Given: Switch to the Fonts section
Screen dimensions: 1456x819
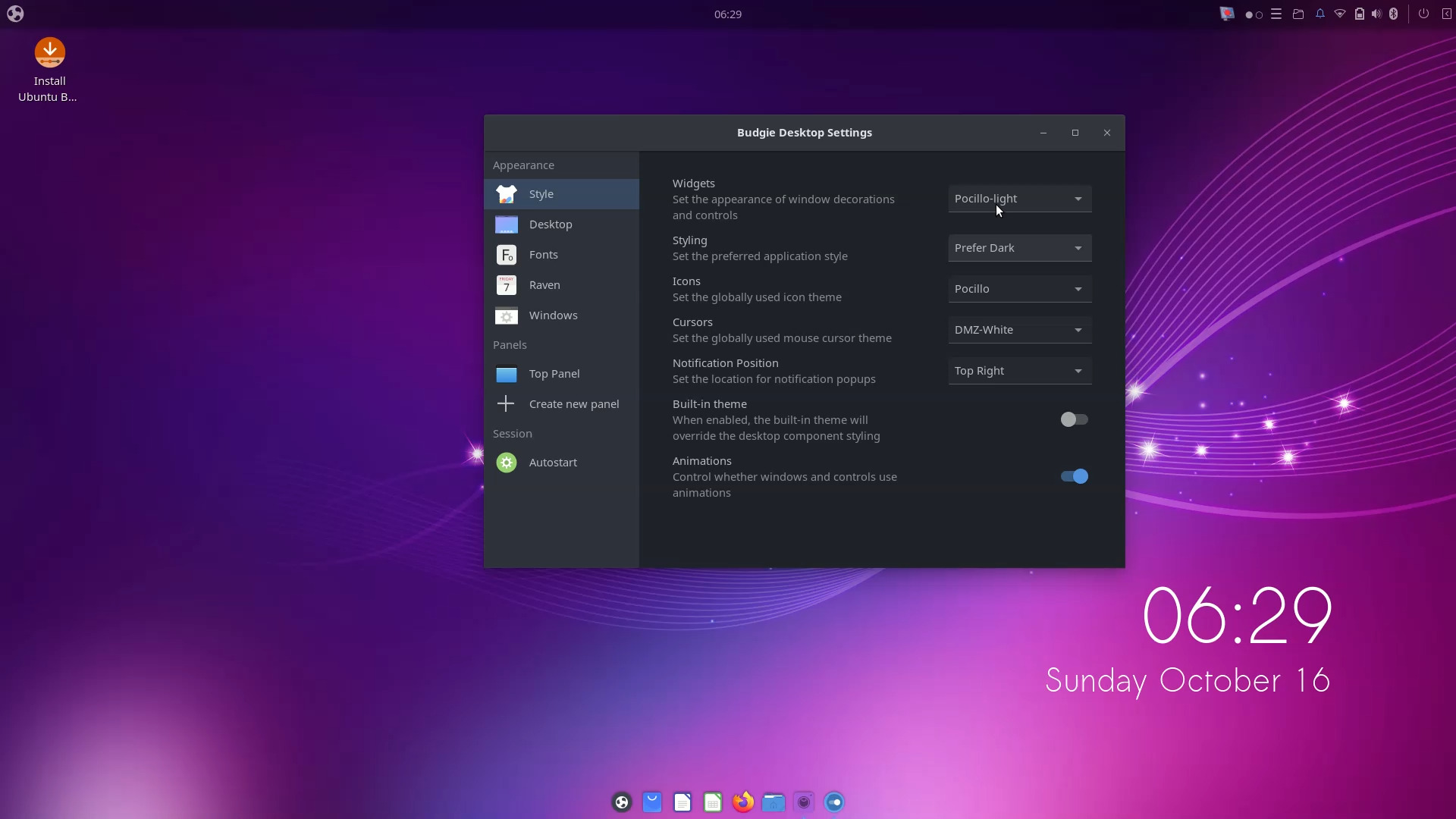Looking at the screenshot, I should pyautogui.click(x=560, y=254).
